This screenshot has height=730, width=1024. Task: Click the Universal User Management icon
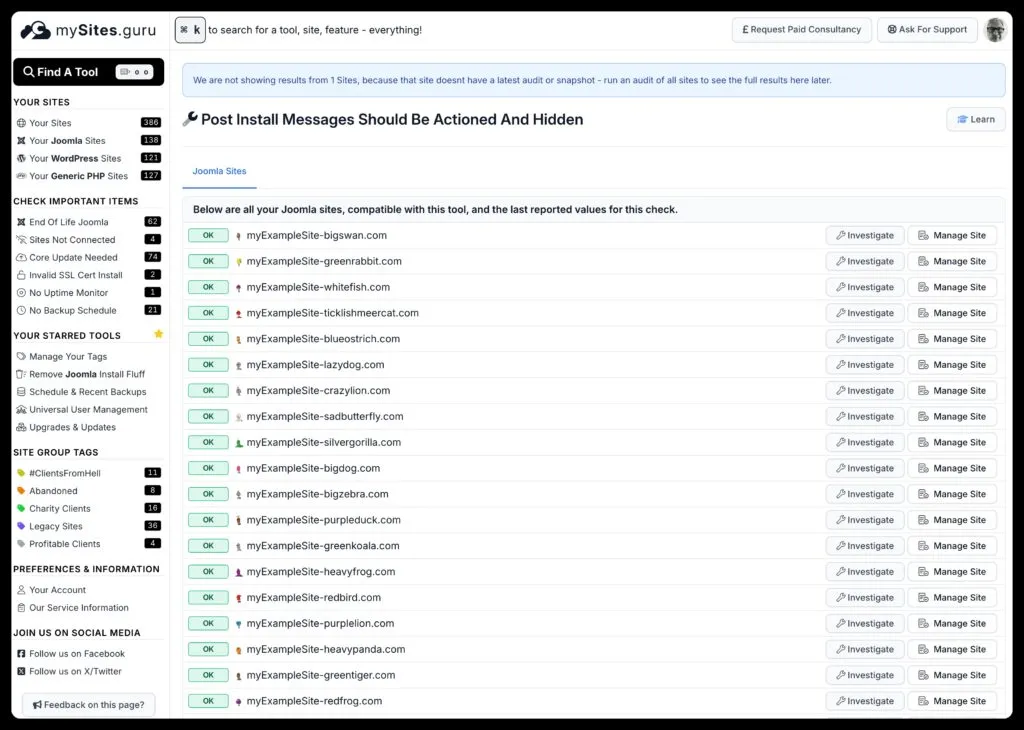19,409
